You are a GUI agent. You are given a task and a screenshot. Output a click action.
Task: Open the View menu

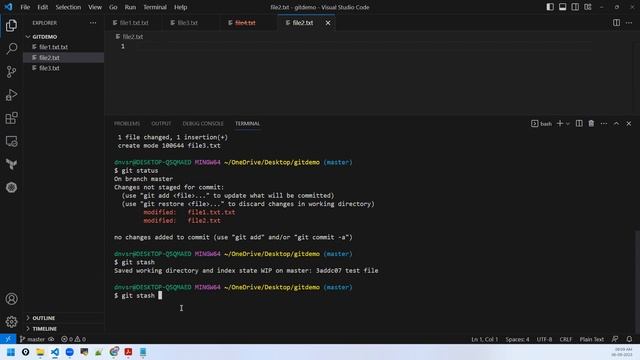(x=95, y=7)
